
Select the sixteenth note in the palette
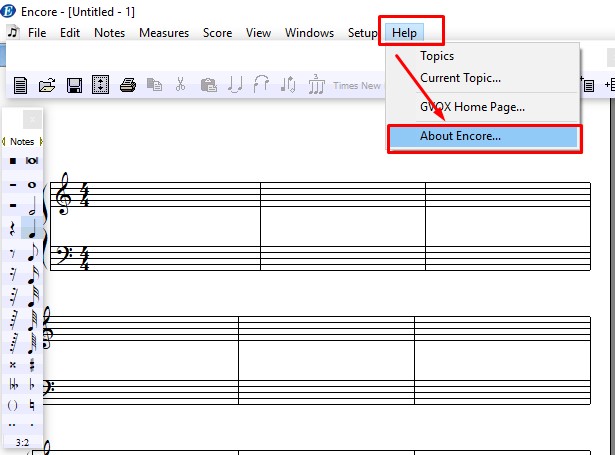(x=33, y=275)
